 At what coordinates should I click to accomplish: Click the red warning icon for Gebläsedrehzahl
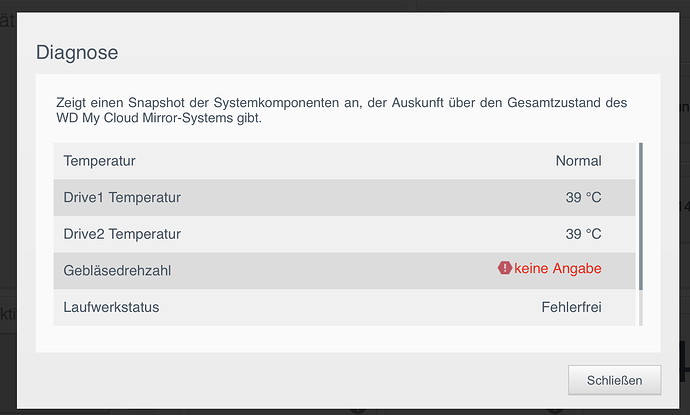coord(505,268)
